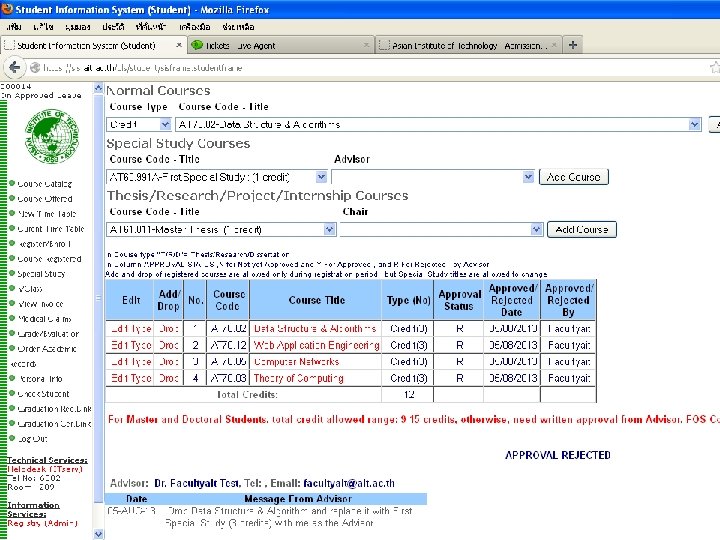The height and width of the screenshot is (540, 720).
Task: Click Theory of Computing course title
Action: [x=298, y=378]
